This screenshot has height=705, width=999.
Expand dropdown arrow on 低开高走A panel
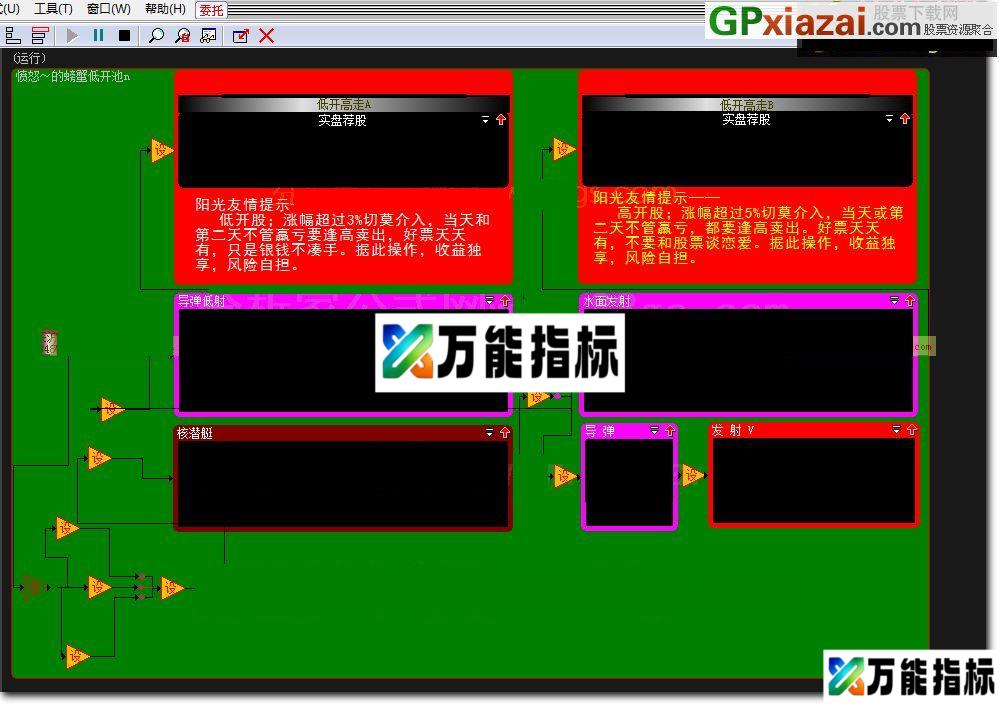click(x=486, y=119)
